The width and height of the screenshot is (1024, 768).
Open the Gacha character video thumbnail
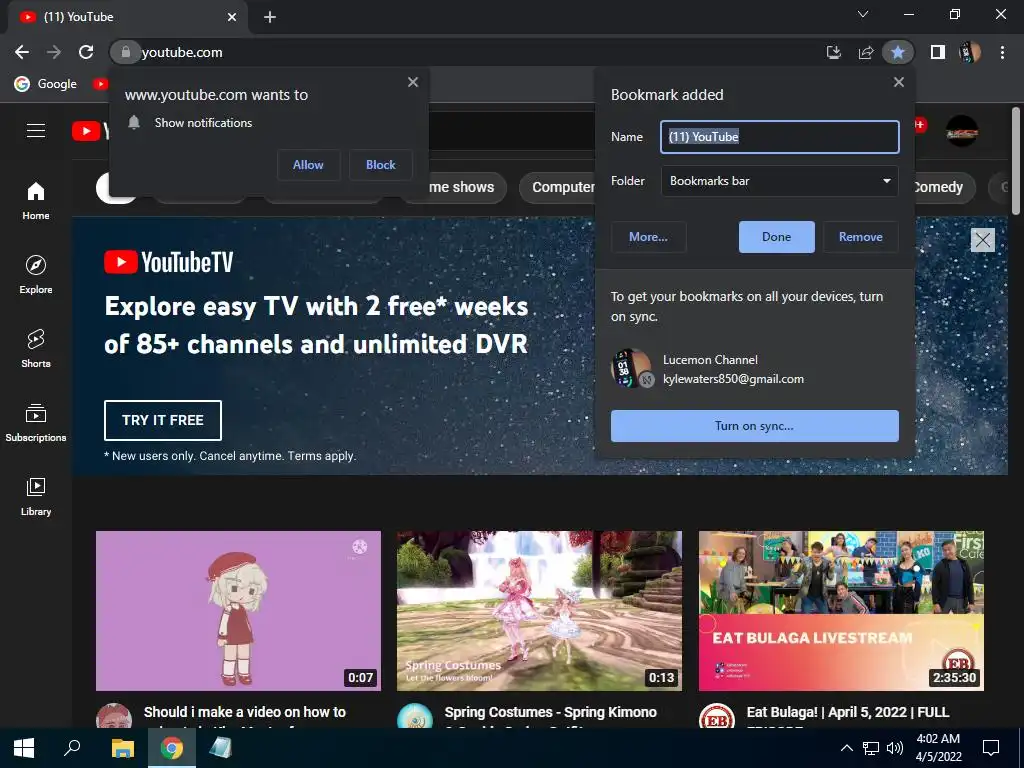point(238,611)
